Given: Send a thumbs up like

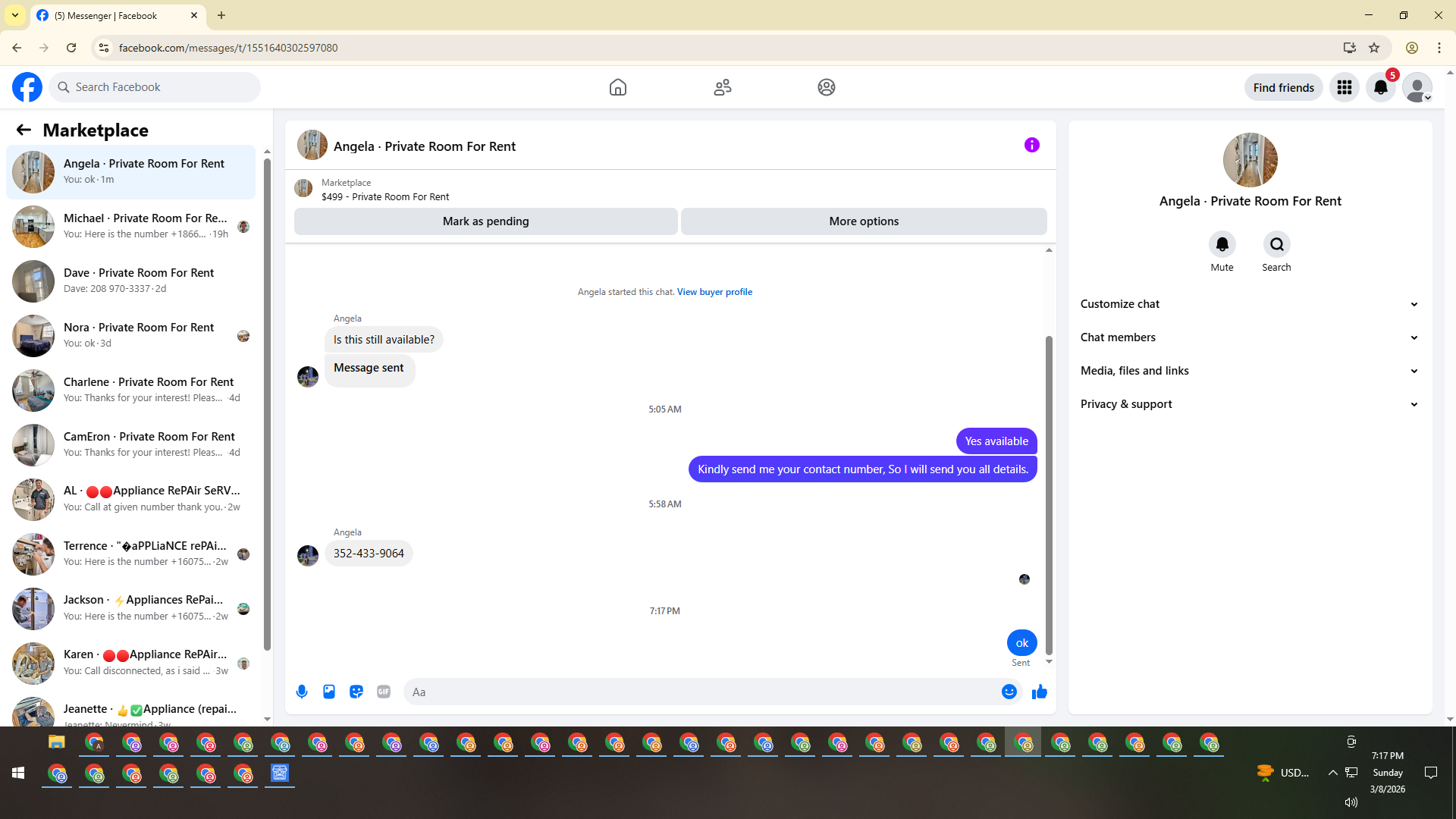Looking at the screenshot, I should tap(1040, 692).
